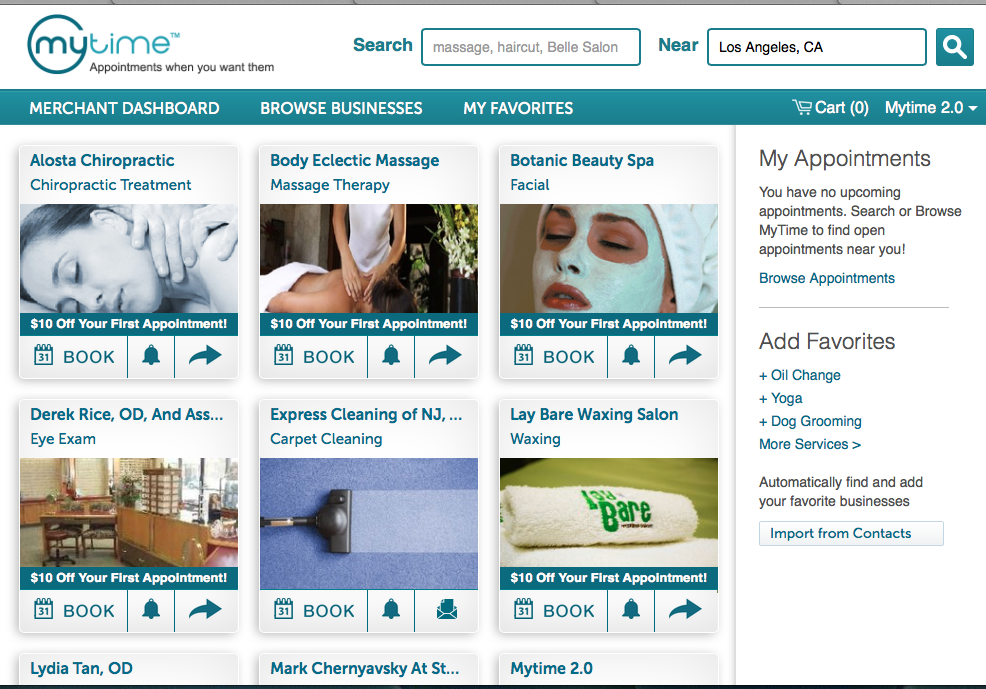Open the Mytime 2.0 account dropdown

click(x=931, y=107)
